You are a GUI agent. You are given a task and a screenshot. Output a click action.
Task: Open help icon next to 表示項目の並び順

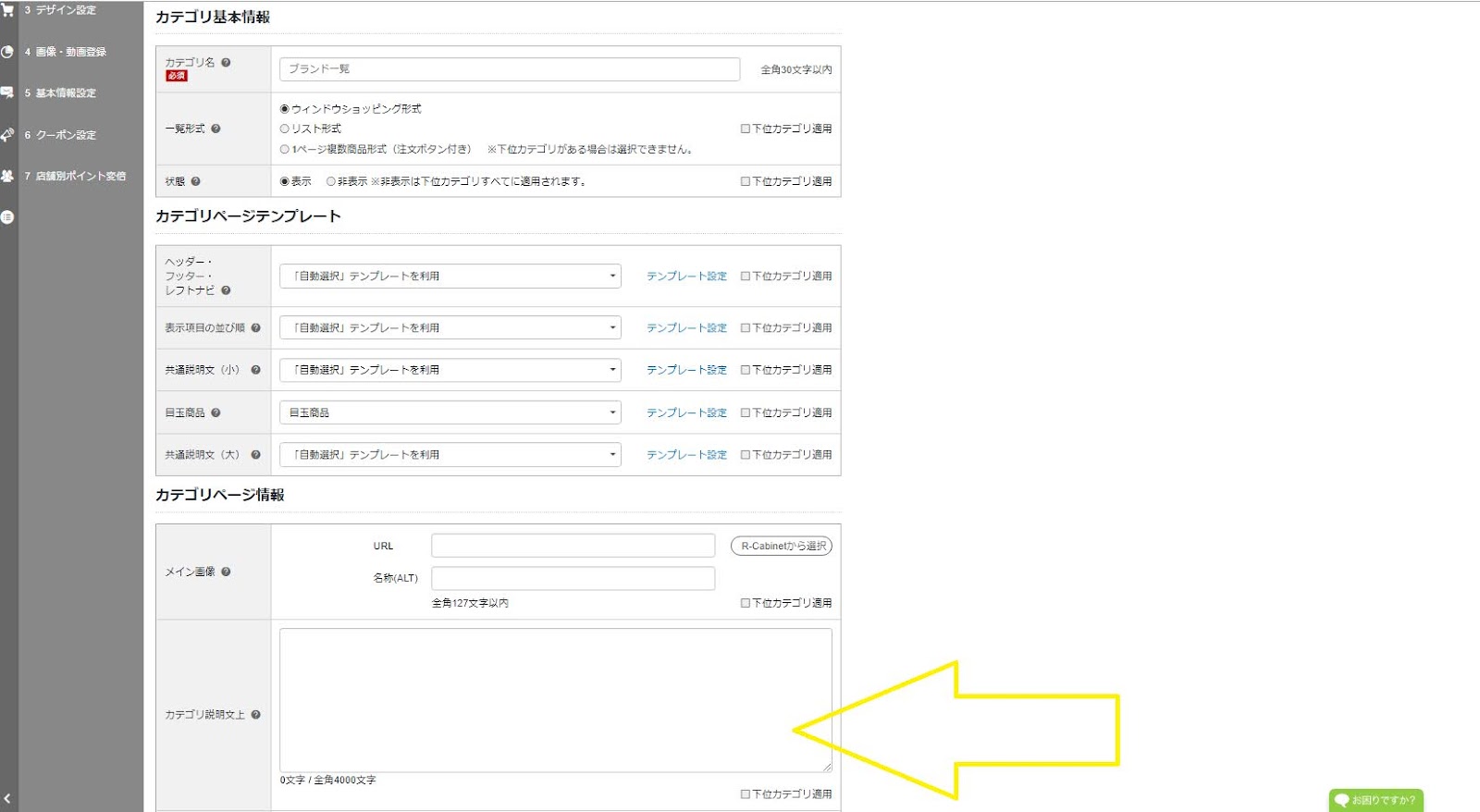[255, 327]
